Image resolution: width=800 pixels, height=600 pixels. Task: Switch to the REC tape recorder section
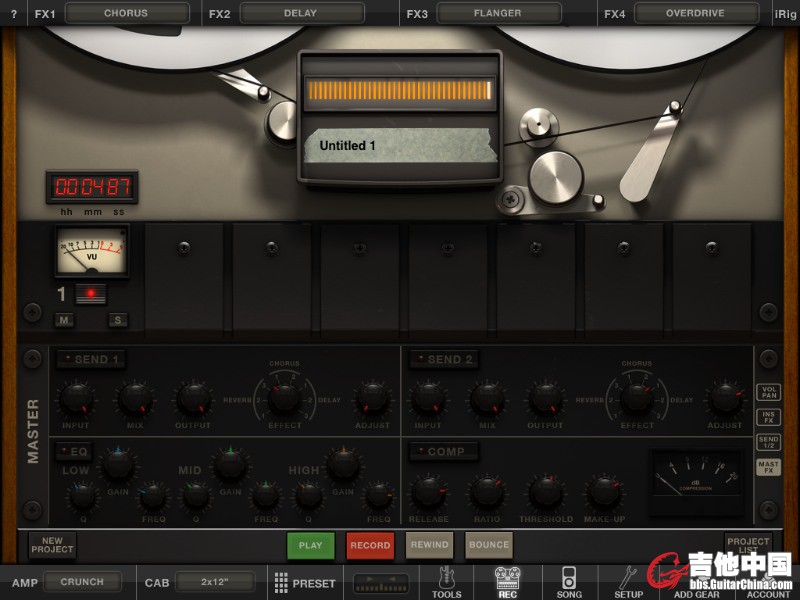coord(508,583)
